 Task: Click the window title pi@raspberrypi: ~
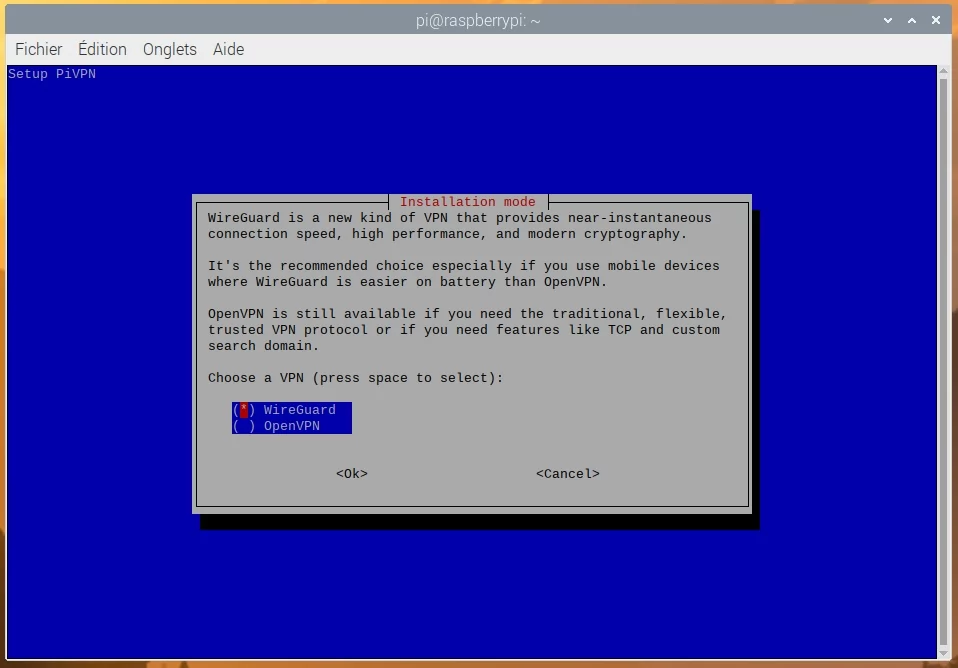[x=478, y=21]
